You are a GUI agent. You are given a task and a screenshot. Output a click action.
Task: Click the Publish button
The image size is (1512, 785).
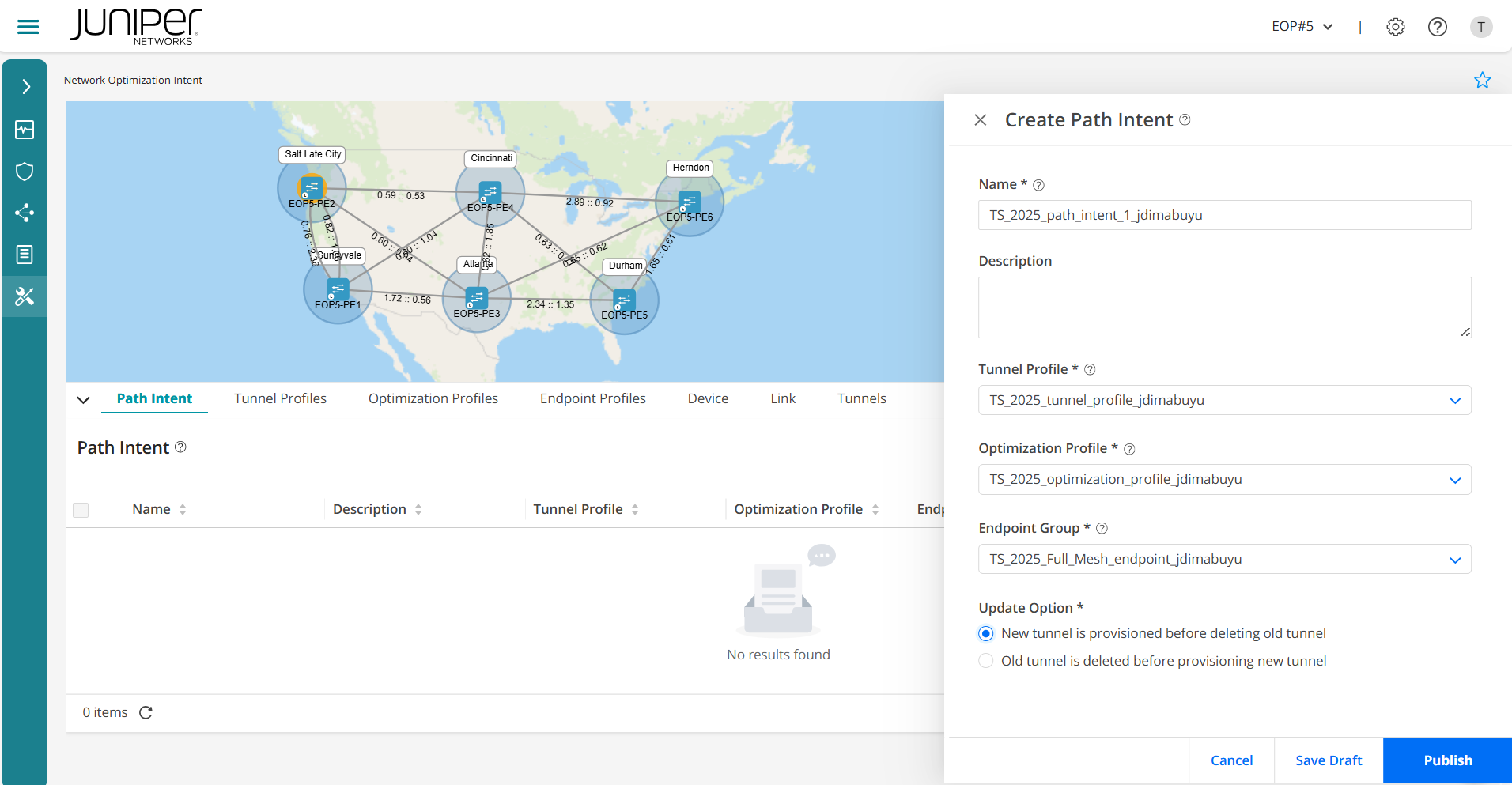point(1447,760)
